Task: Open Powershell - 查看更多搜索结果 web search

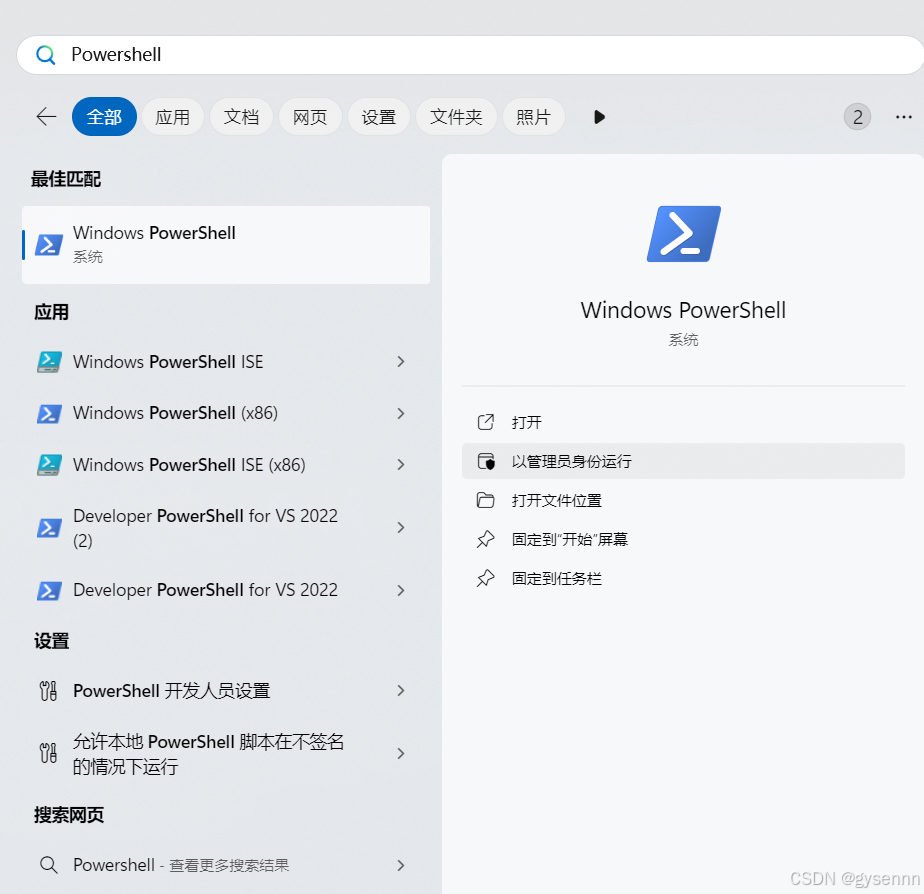Action: pyautogui.click(x=226, y=865)
